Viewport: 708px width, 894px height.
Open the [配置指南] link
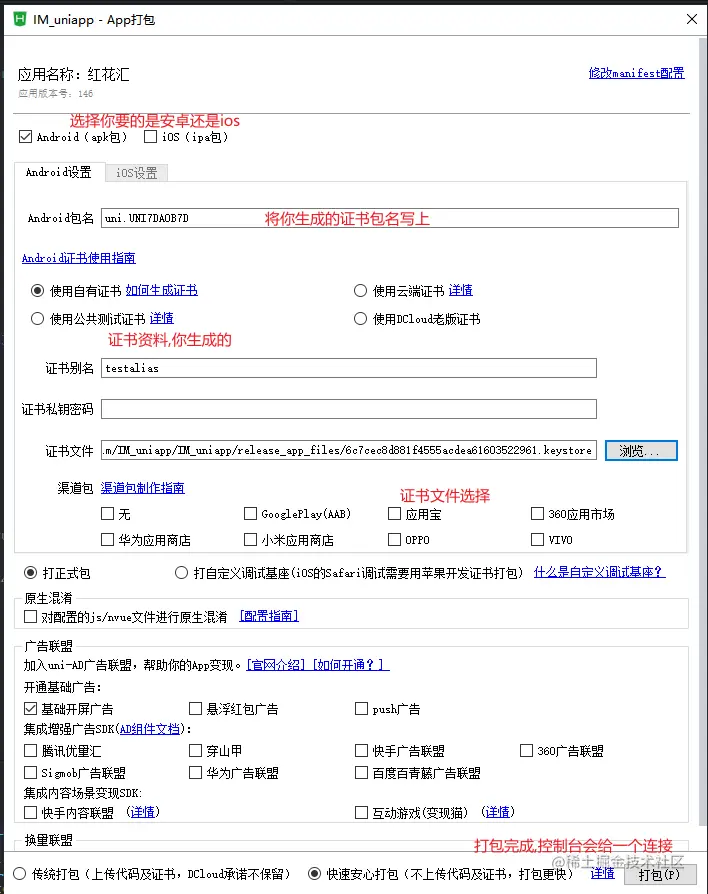[269, 616]
